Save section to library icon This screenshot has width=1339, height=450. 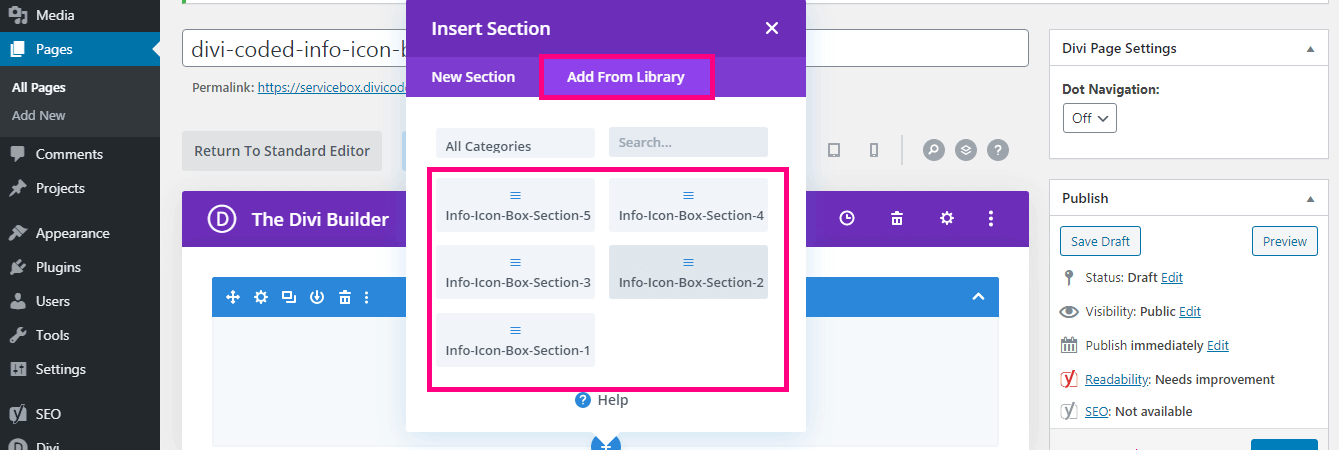[317, 297]
